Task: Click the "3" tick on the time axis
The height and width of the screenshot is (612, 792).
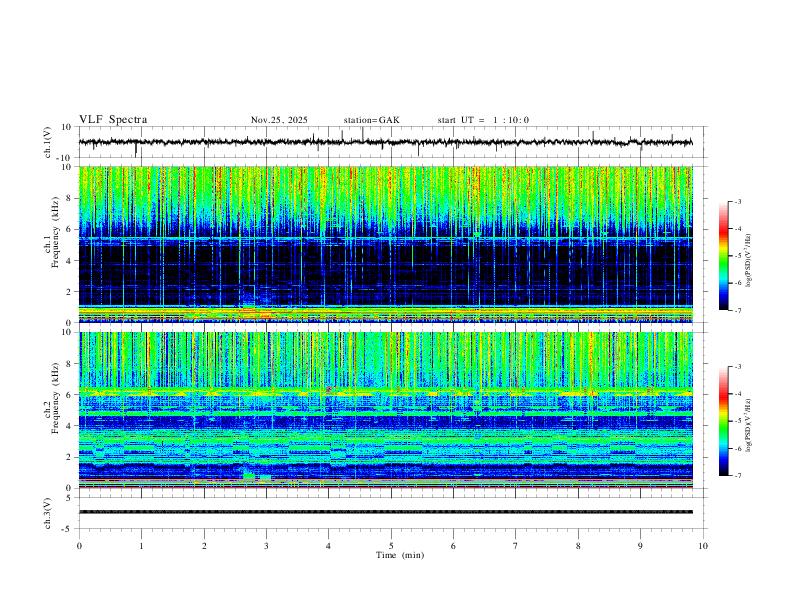Action: 266,546
